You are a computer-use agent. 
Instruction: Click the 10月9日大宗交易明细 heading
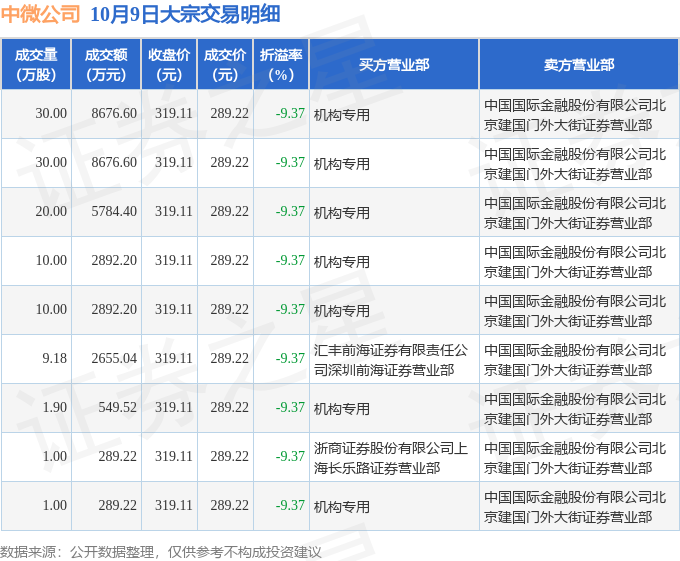185,14
